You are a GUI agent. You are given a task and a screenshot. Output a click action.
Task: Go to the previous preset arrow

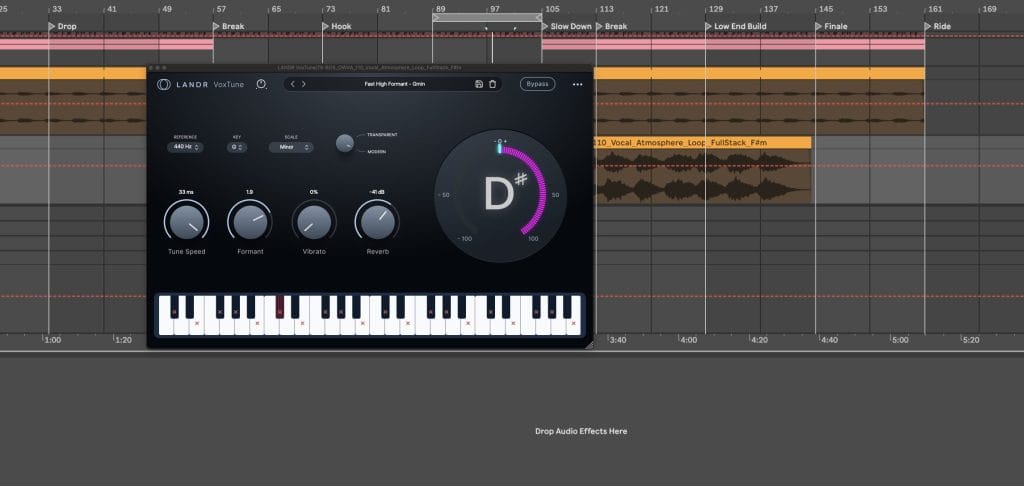tap(292, 84)
